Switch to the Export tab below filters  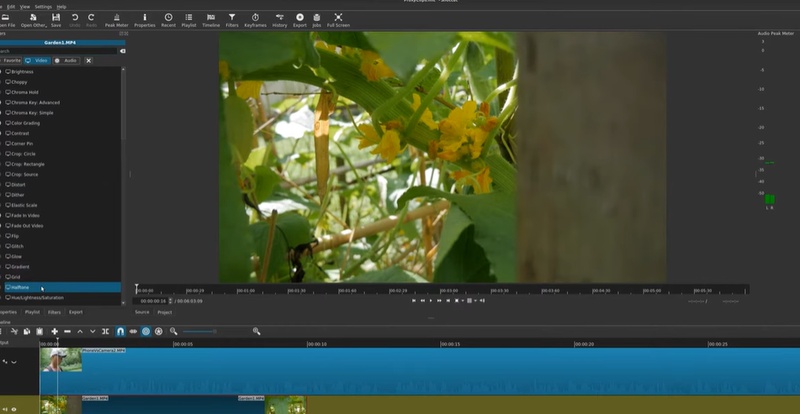[76, 312]
